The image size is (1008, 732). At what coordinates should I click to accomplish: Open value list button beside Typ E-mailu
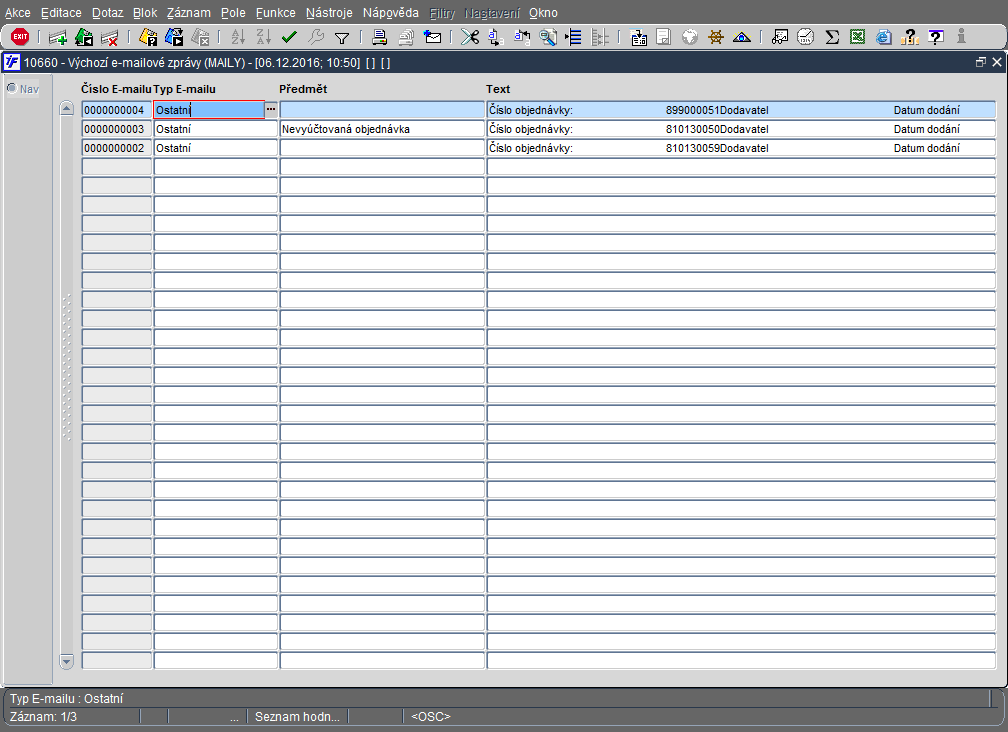tap(271, 109)
